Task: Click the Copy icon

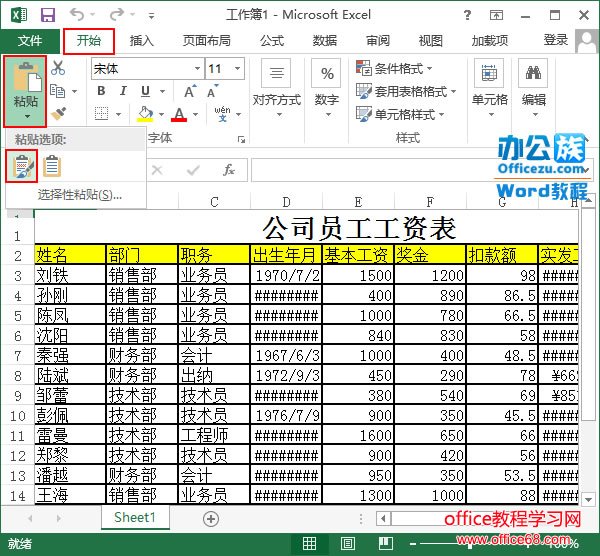Action: 58,91
